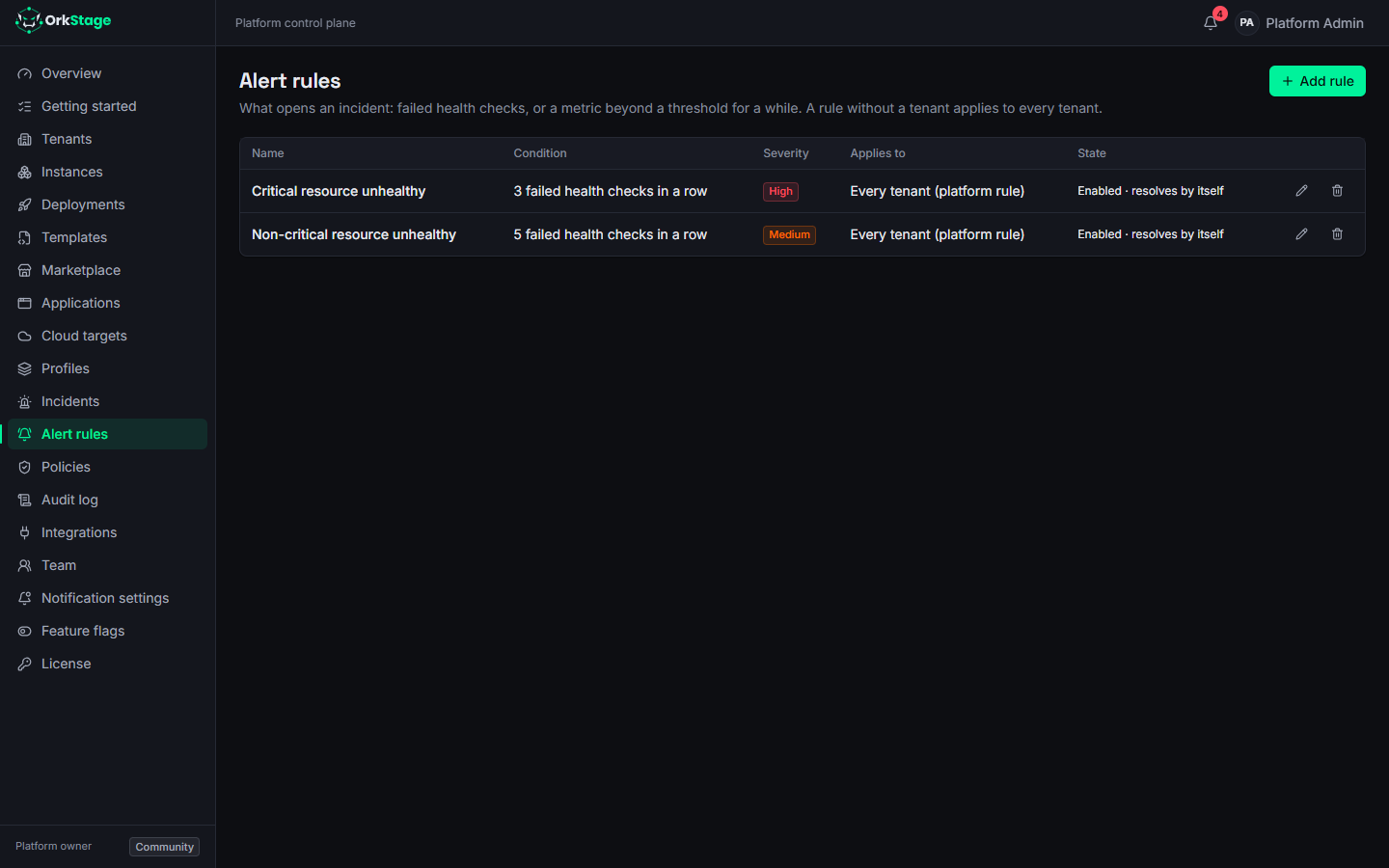Go to Team page
Viewport: 1389px width, 868px height.
pyautogui.click(x=107, y=565)
